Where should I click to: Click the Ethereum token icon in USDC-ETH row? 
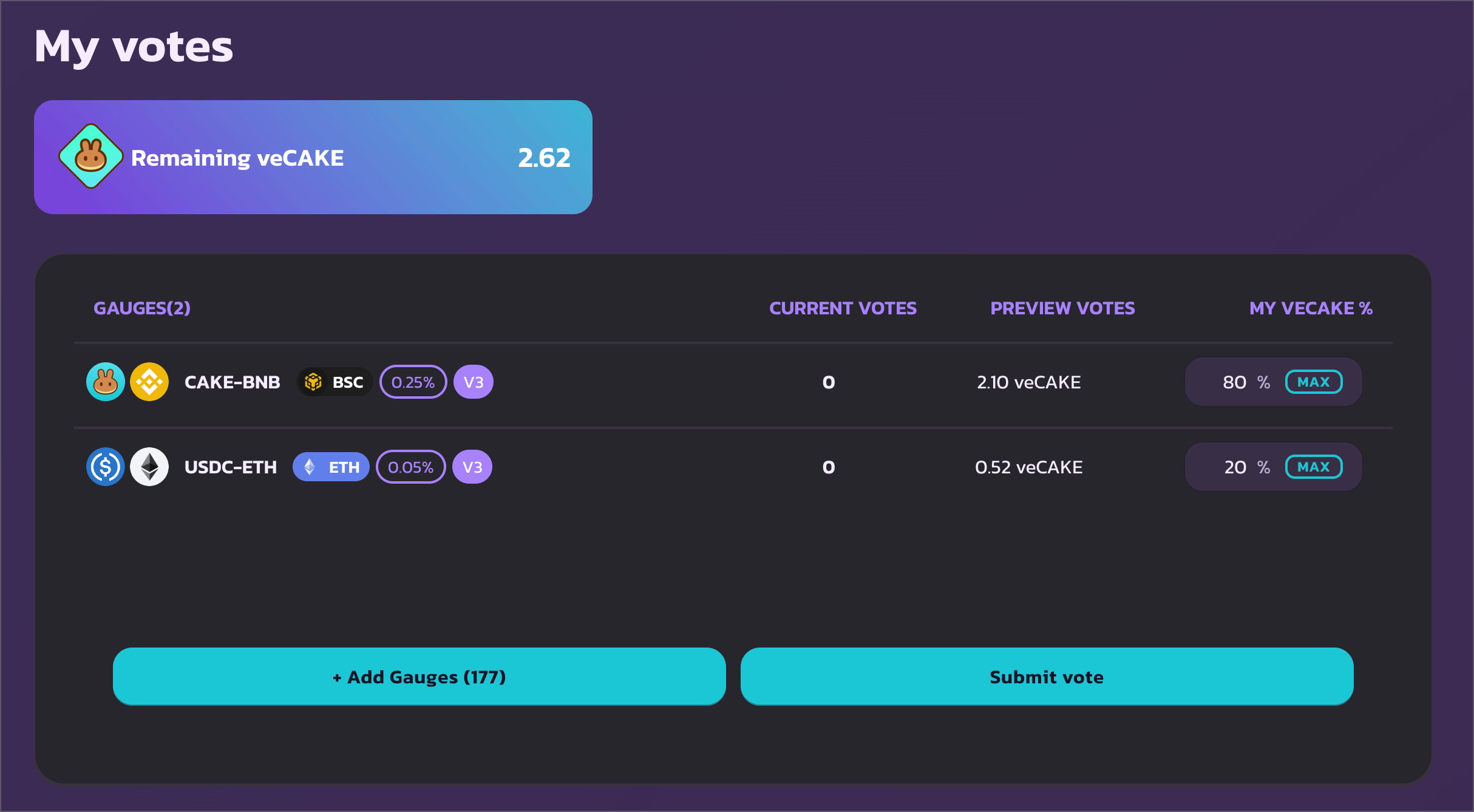[149, 467]
